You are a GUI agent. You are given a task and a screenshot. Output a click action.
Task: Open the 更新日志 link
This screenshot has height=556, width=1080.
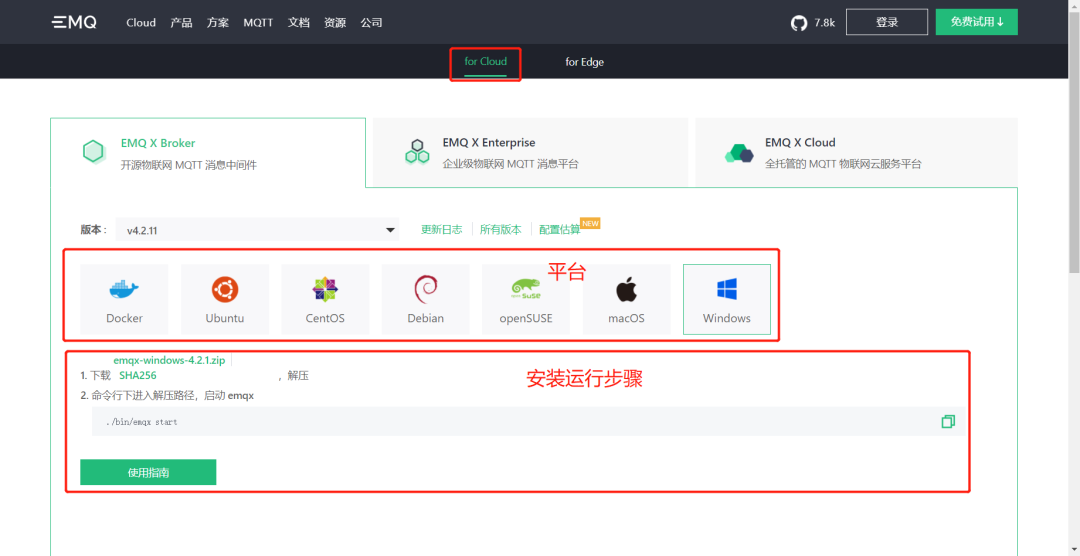pyautogui.click(x=442, y=229)
